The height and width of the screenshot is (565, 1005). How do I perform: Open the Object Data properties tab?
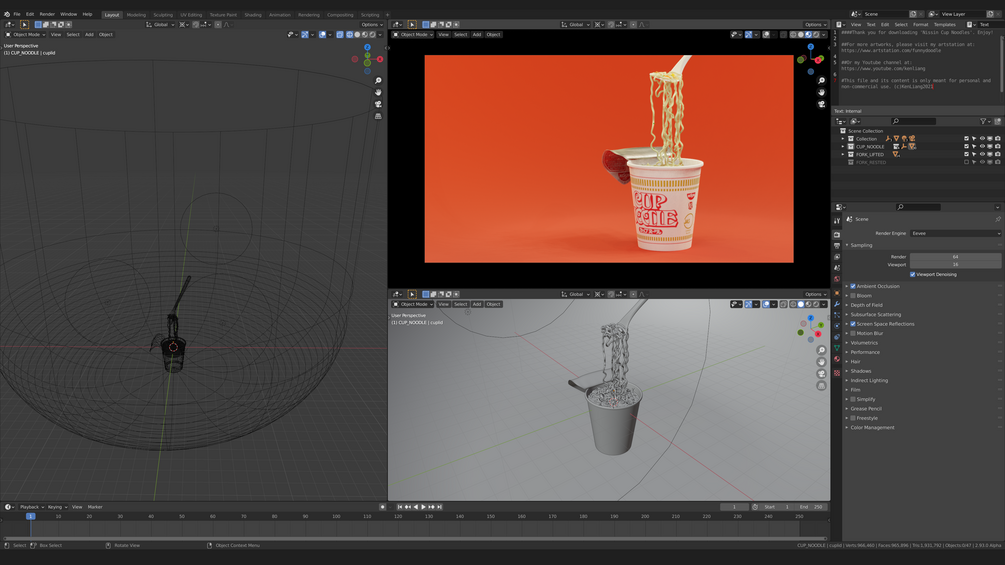click(x=836, y=348)
